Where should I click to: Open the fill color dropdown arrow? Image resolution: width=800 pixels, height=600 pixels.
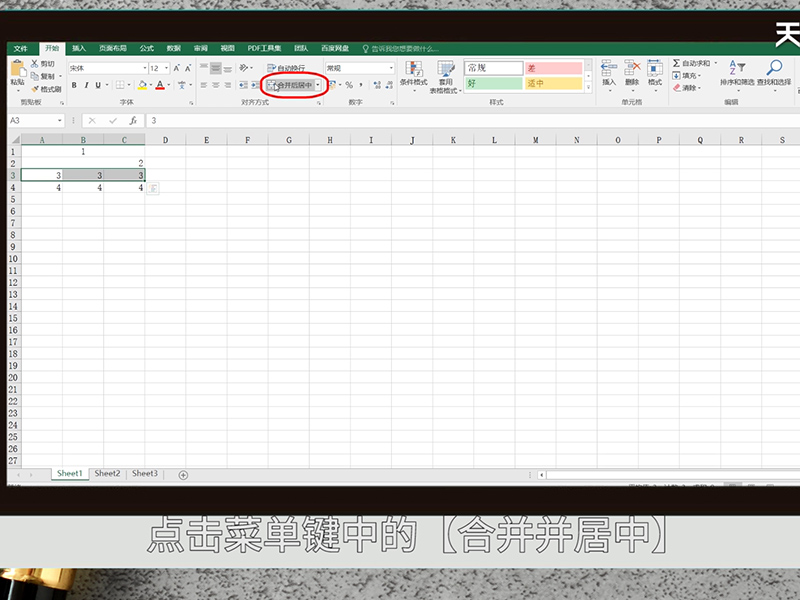(151, 85)
